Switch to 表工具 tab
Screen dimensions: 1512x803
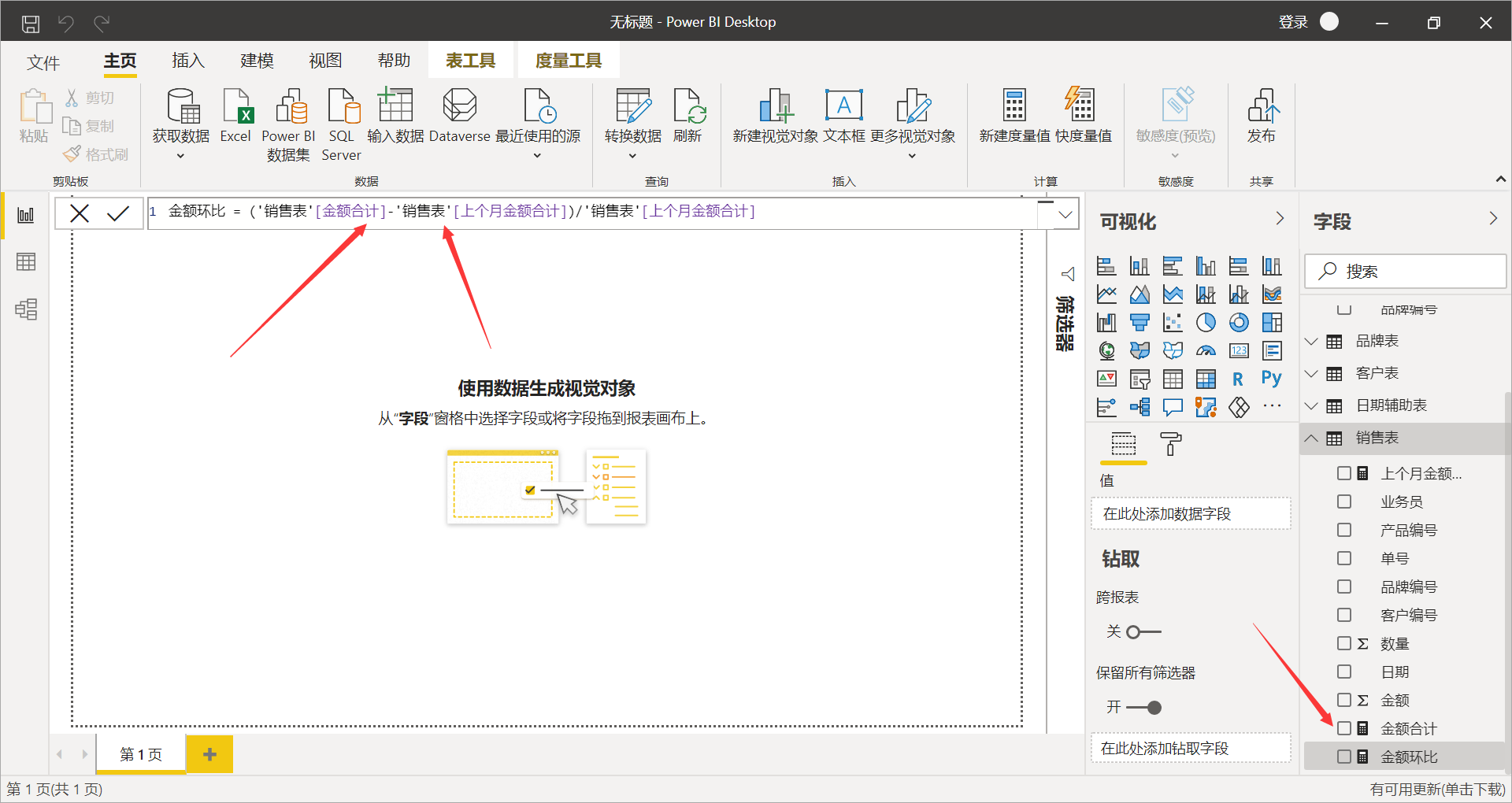[470, 61]
